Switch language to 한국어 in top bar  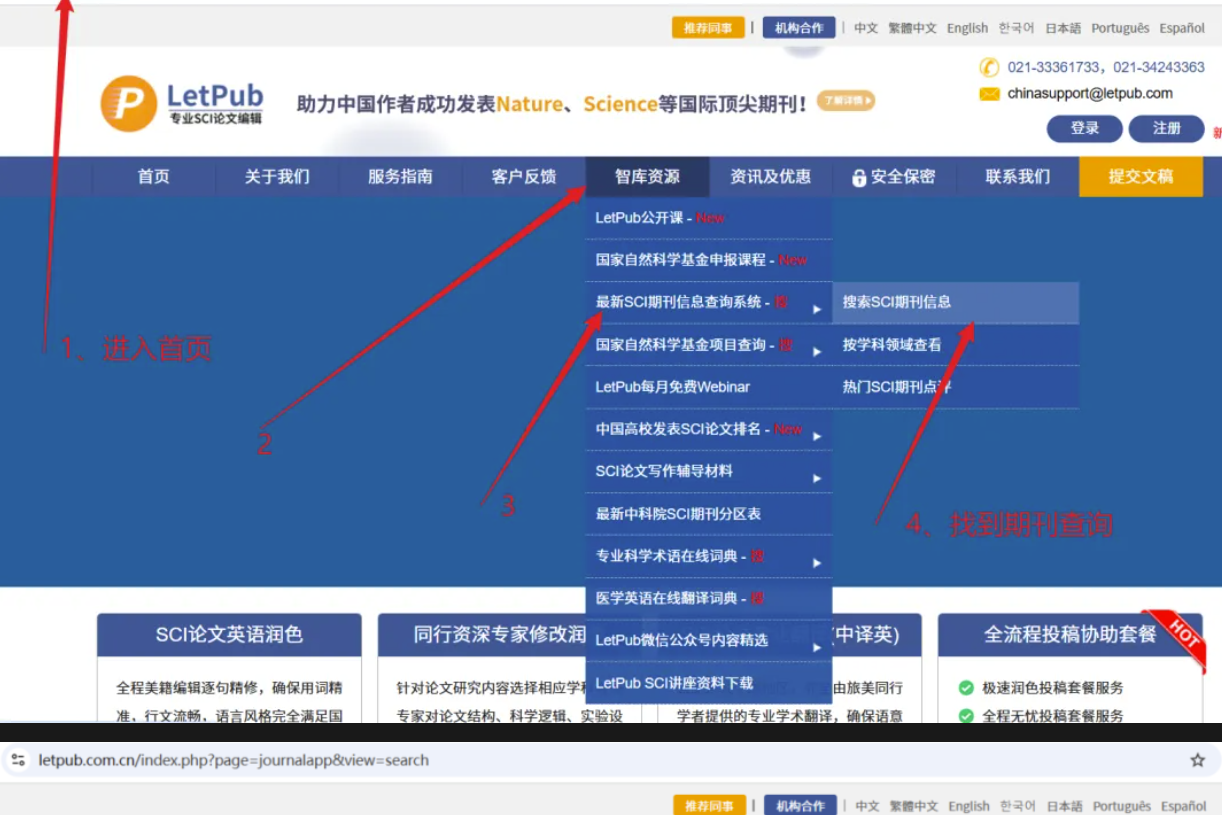(1016, 28)
